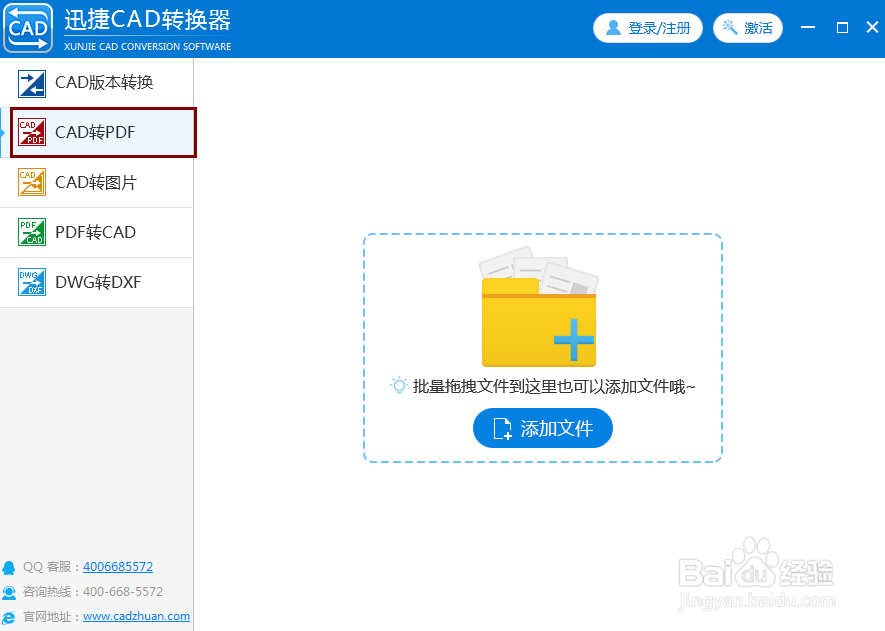The height and width of the screenshot is (631, 885).
Task: Minimize the application window
Action: click(808, 27)
